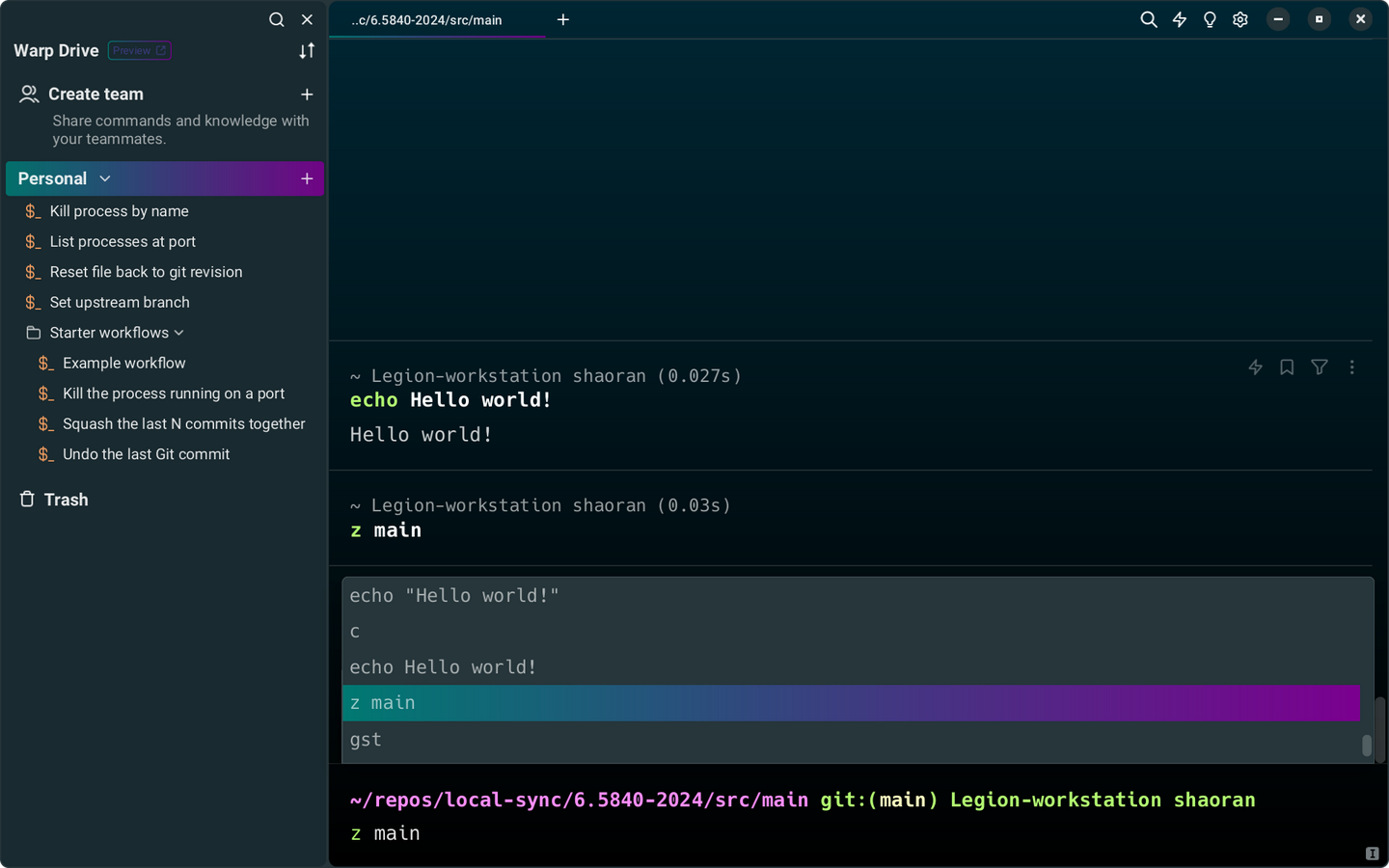This screenshot has width=1389, height=868.
Task: Click the workflow icon beside Example workflow
Action: click(46, 364)
